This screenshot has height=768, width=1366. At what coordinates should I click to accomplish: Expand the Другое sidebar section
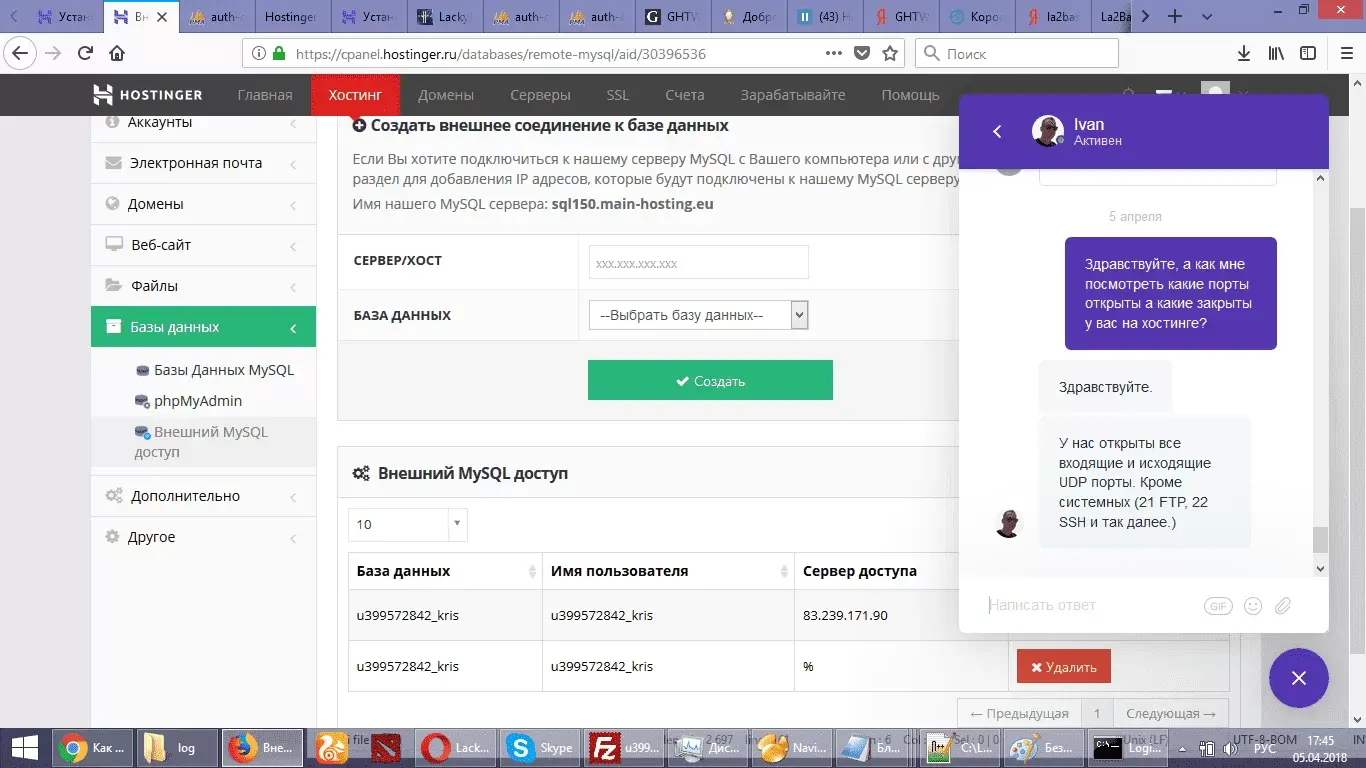click(203, 537)
